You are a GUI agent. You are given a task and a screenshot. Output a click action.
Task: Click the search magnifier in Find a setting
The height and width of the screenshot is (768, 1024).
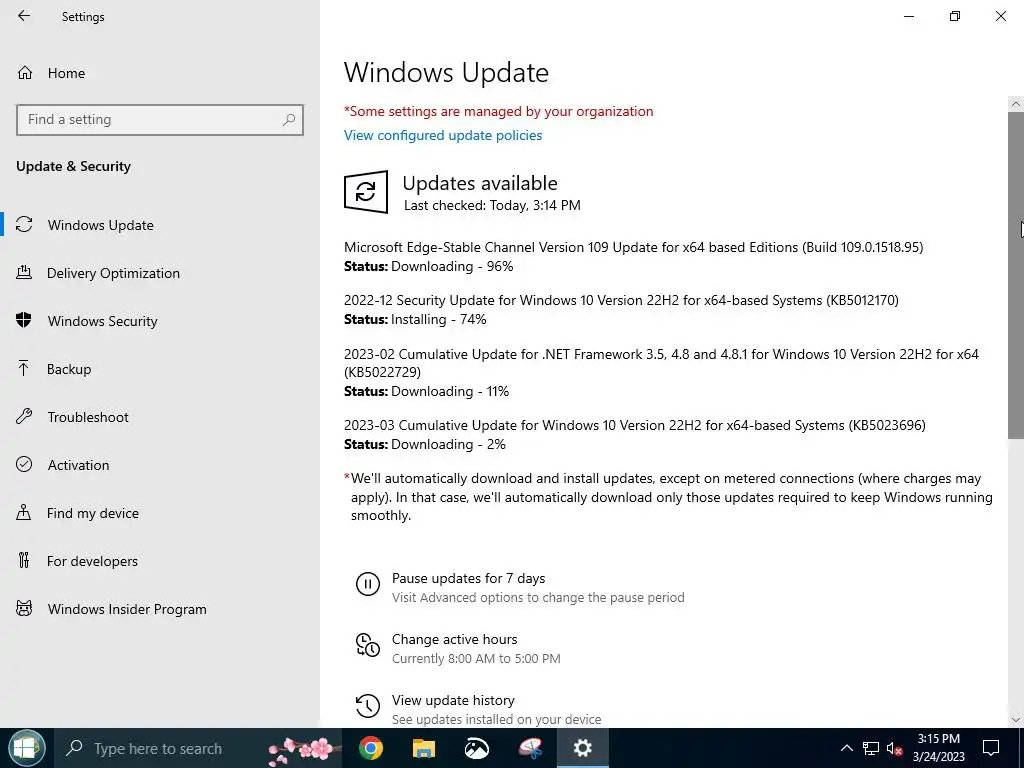289,120
